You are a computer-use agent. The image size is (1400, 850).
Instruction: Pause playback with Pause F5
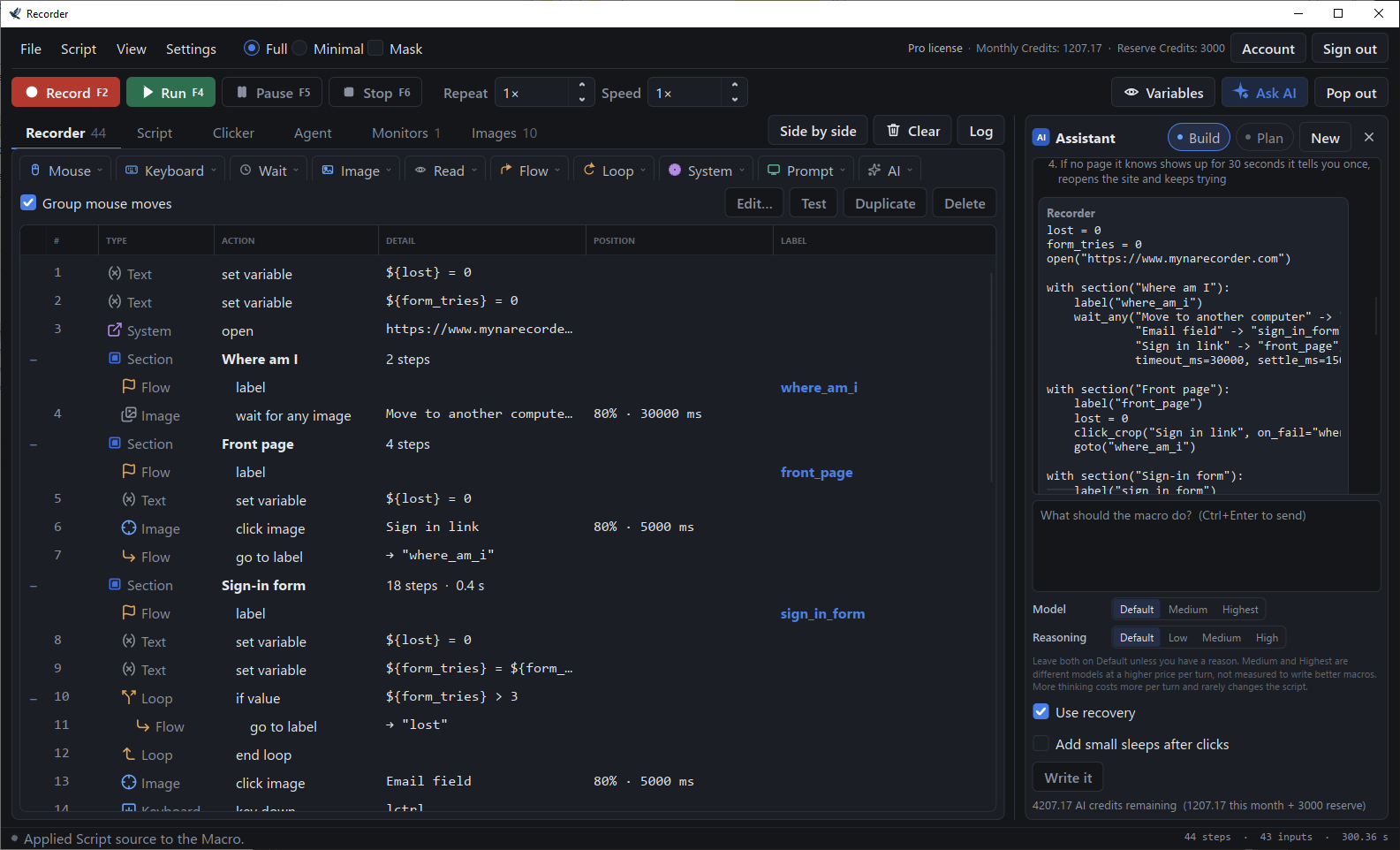pos(273,93)
